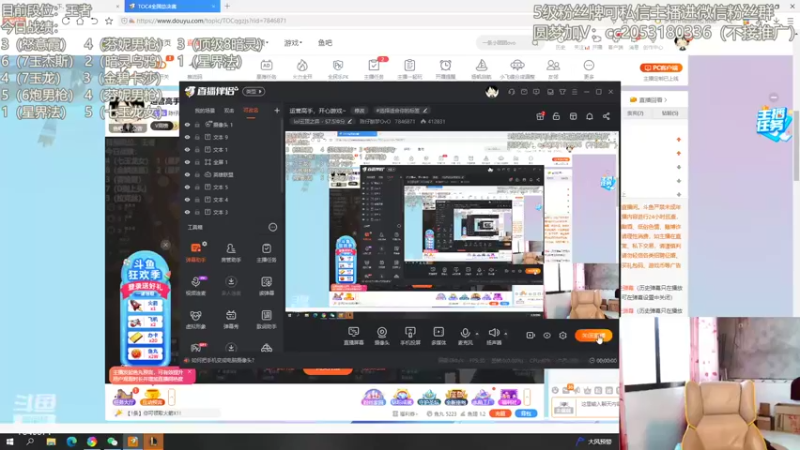Click the unlock padlock icon at top right
Viewport: 800px width, 450px height.
[x=556, y=116]
